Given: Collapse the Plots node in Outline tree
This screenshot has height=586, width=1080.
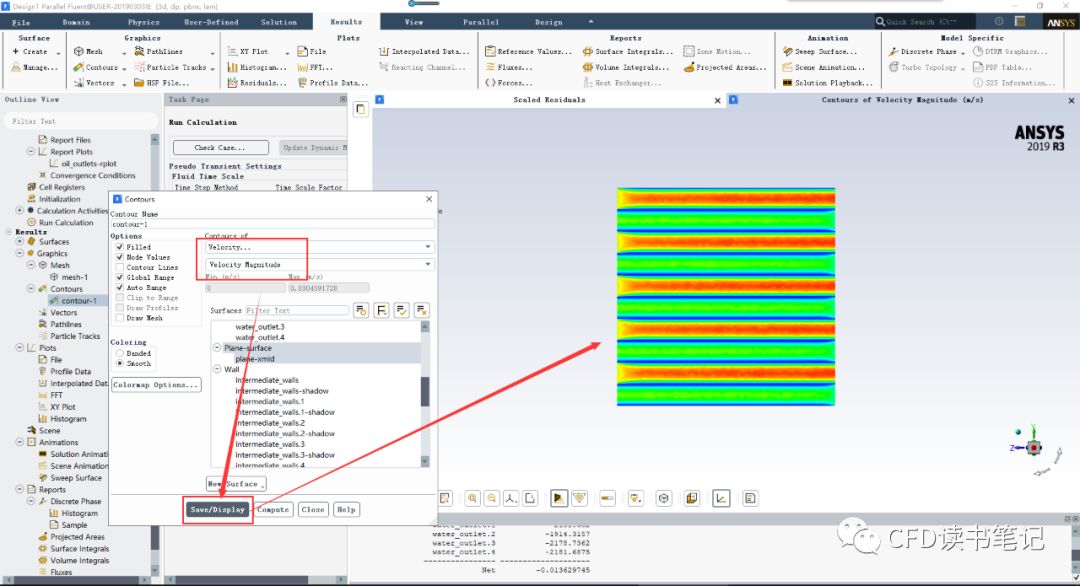Looking at the screenshot, I should (20, 348).
